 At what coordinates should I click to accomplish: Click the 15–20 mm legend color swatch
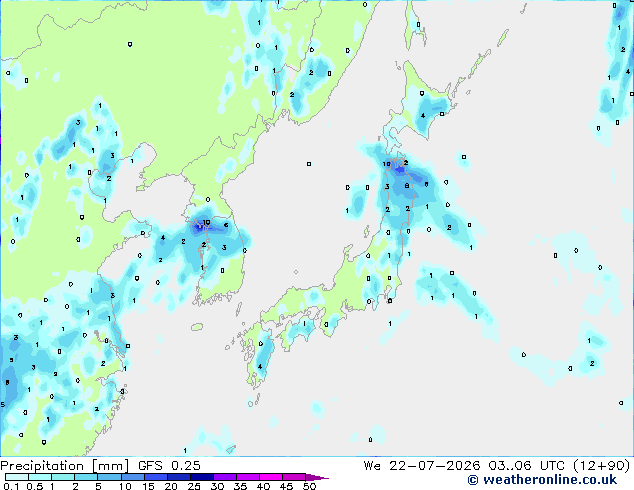[156, 477]
